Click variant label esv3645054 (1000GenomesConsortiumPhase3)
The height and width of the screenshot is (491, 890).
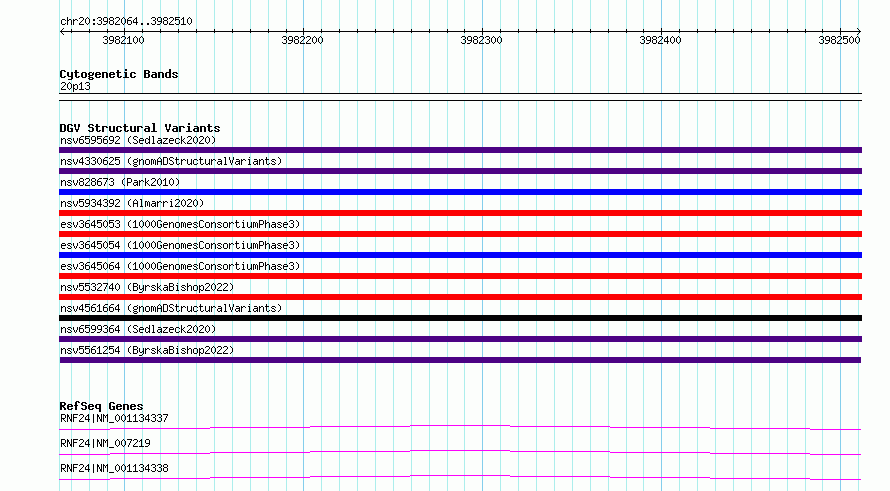[180, 245]
